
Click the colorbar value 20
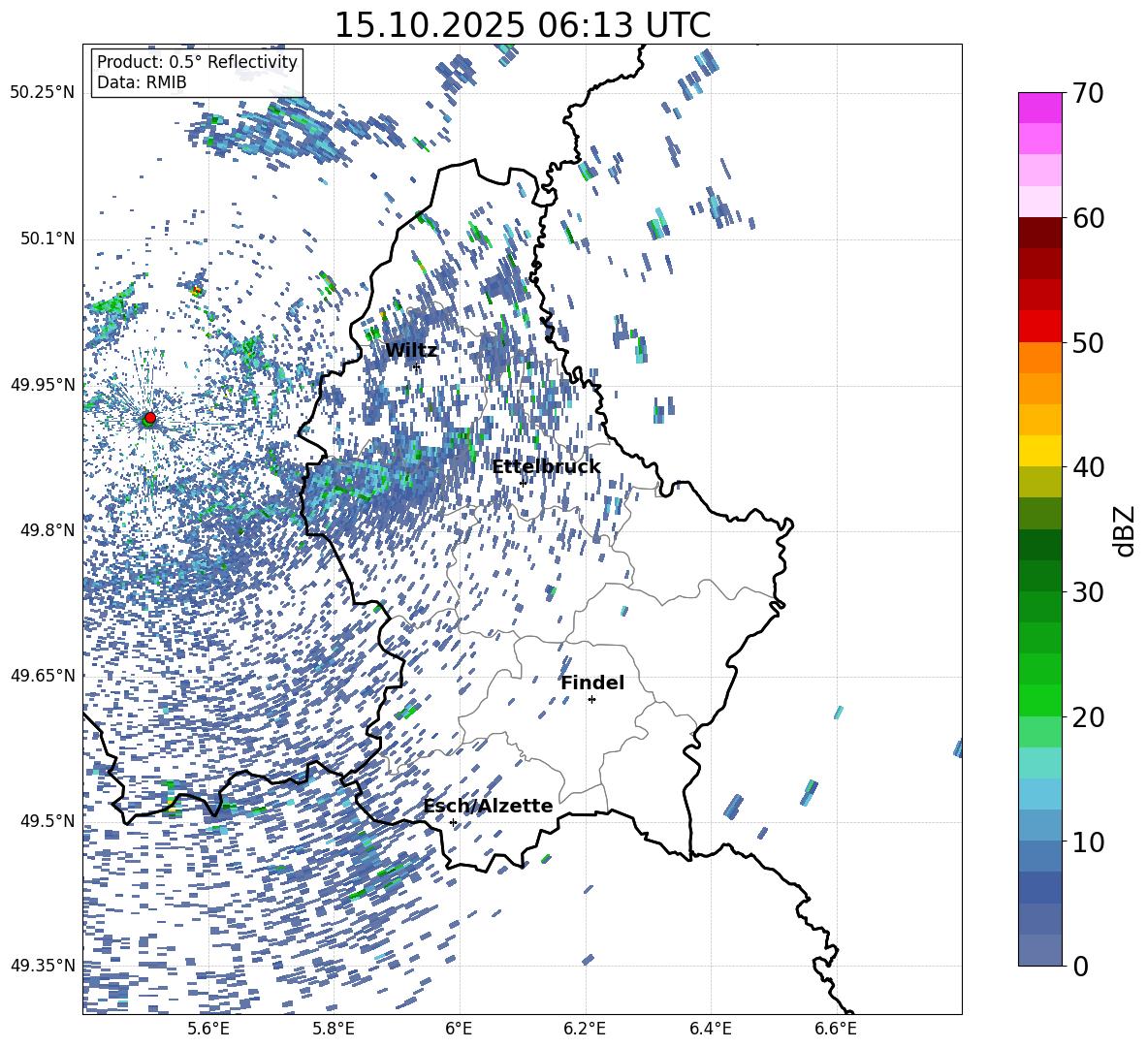click(1088, 716)
